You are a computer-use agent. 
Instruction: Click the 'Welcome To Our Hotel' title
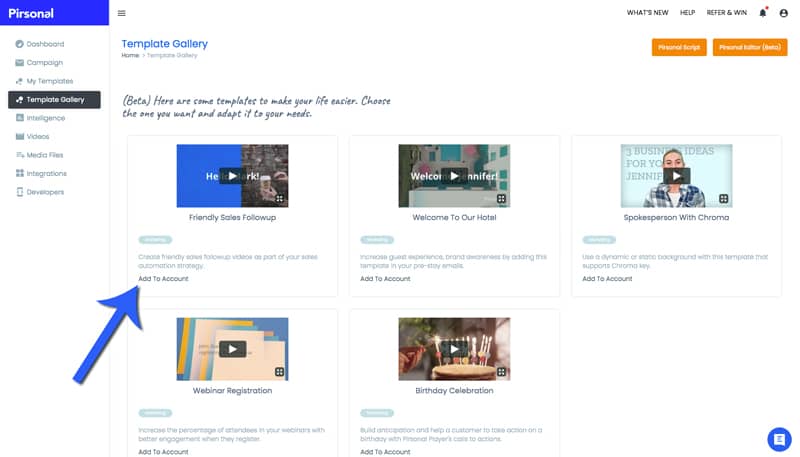(x=454, y=217)
